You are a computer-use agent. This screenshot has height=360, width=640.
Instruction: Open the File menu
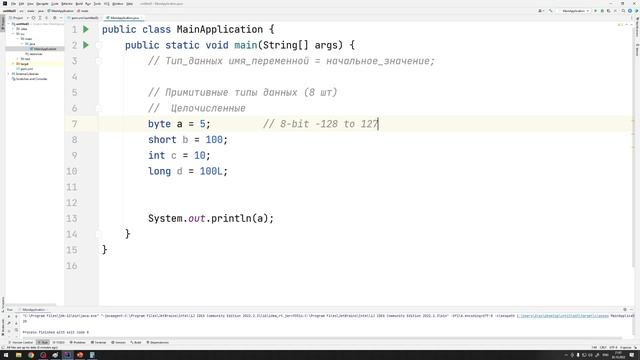(13, 4)
